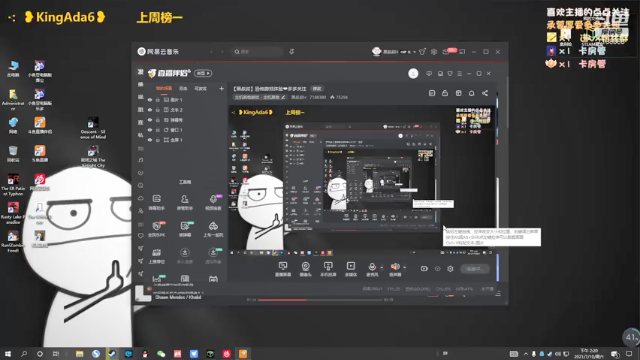The image size is (640, 360).
Task: Hide the 全屏 1 layer with its eye icon
Action: (x=150, y=140)
